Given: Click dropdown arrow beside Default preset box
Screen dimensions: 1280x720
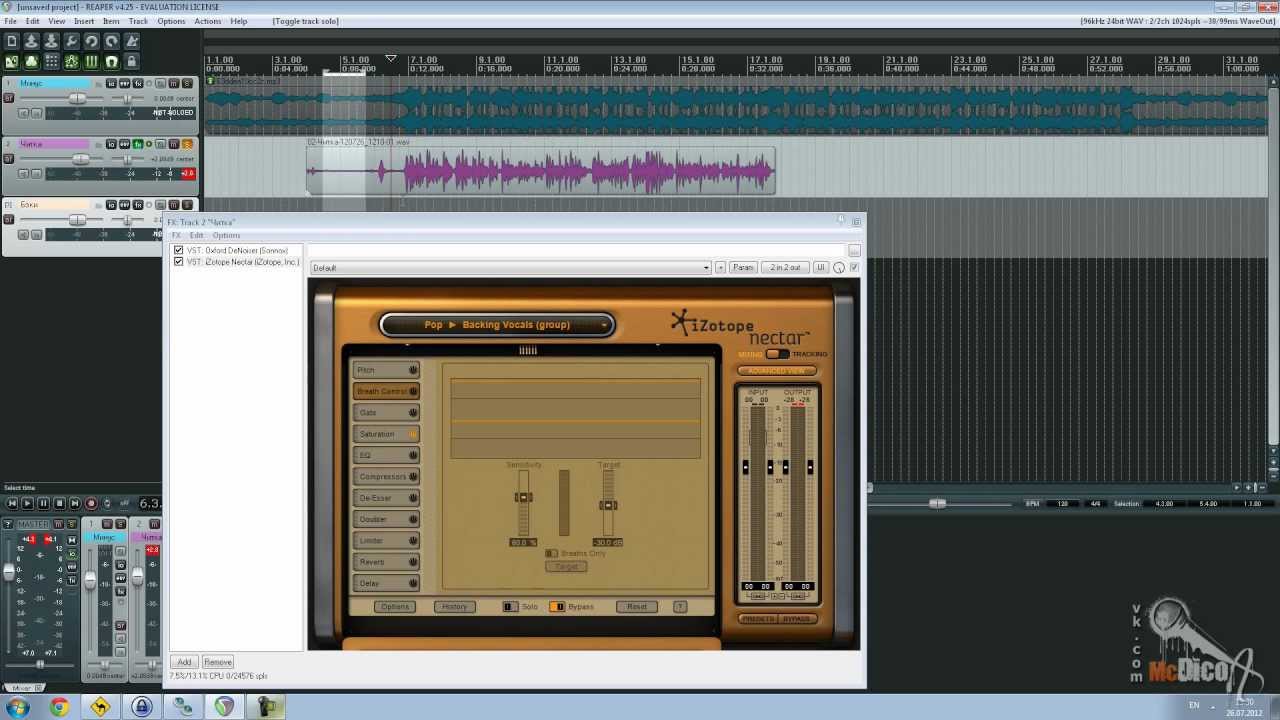Looking at the screenshot, I should click(706, 267).
